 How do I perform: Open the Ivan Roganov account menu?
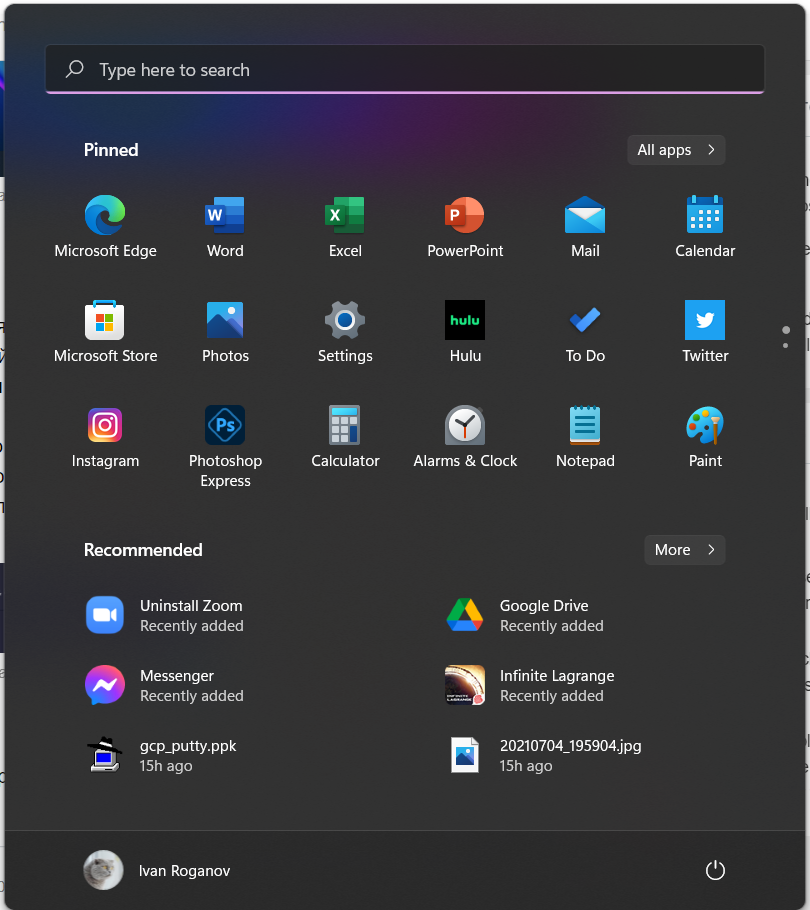pyautogui.click(x=157, y=870)
